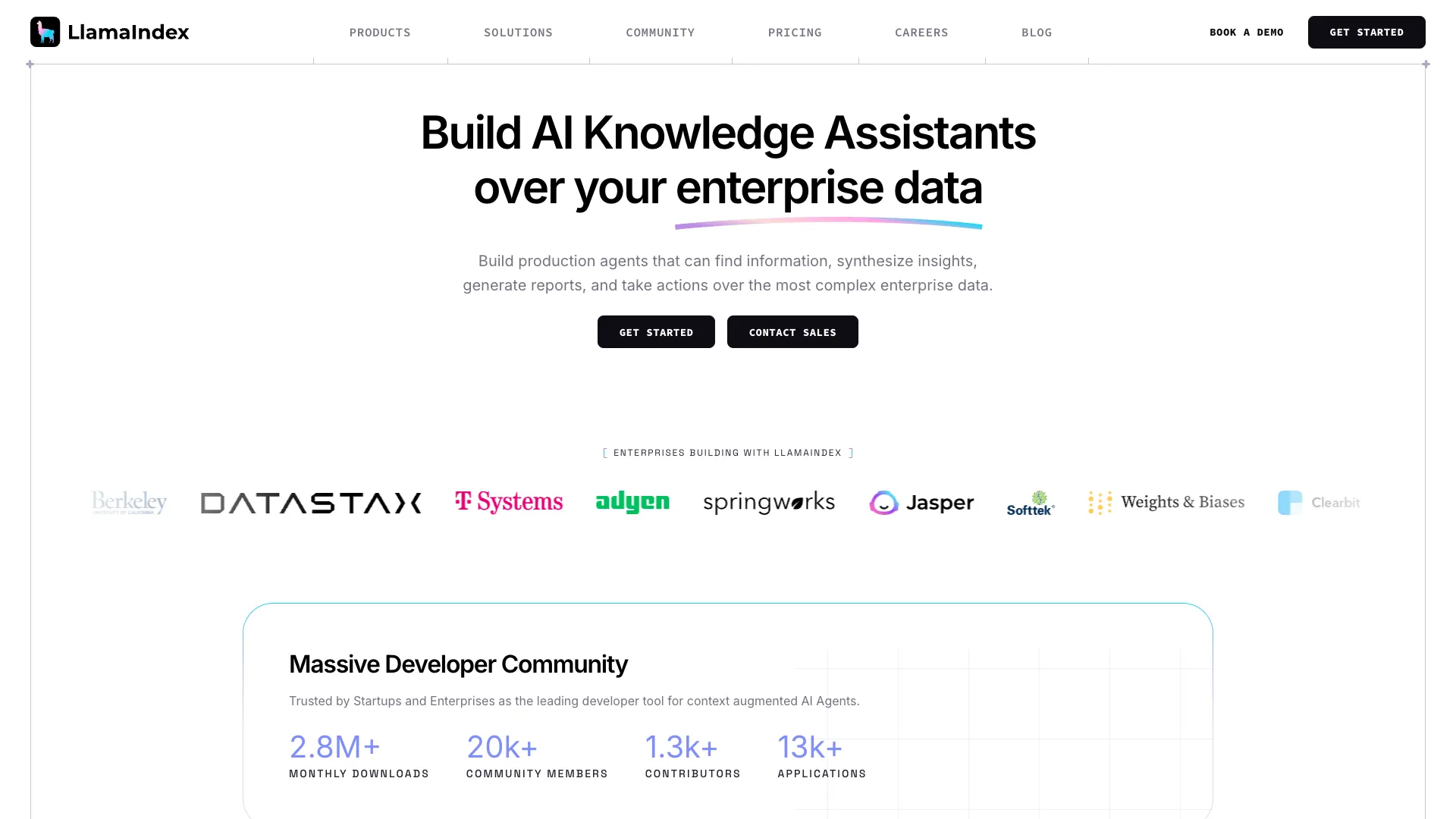1456x819 pixels.
Task: Visit the Blog link
Action: 1037,33
